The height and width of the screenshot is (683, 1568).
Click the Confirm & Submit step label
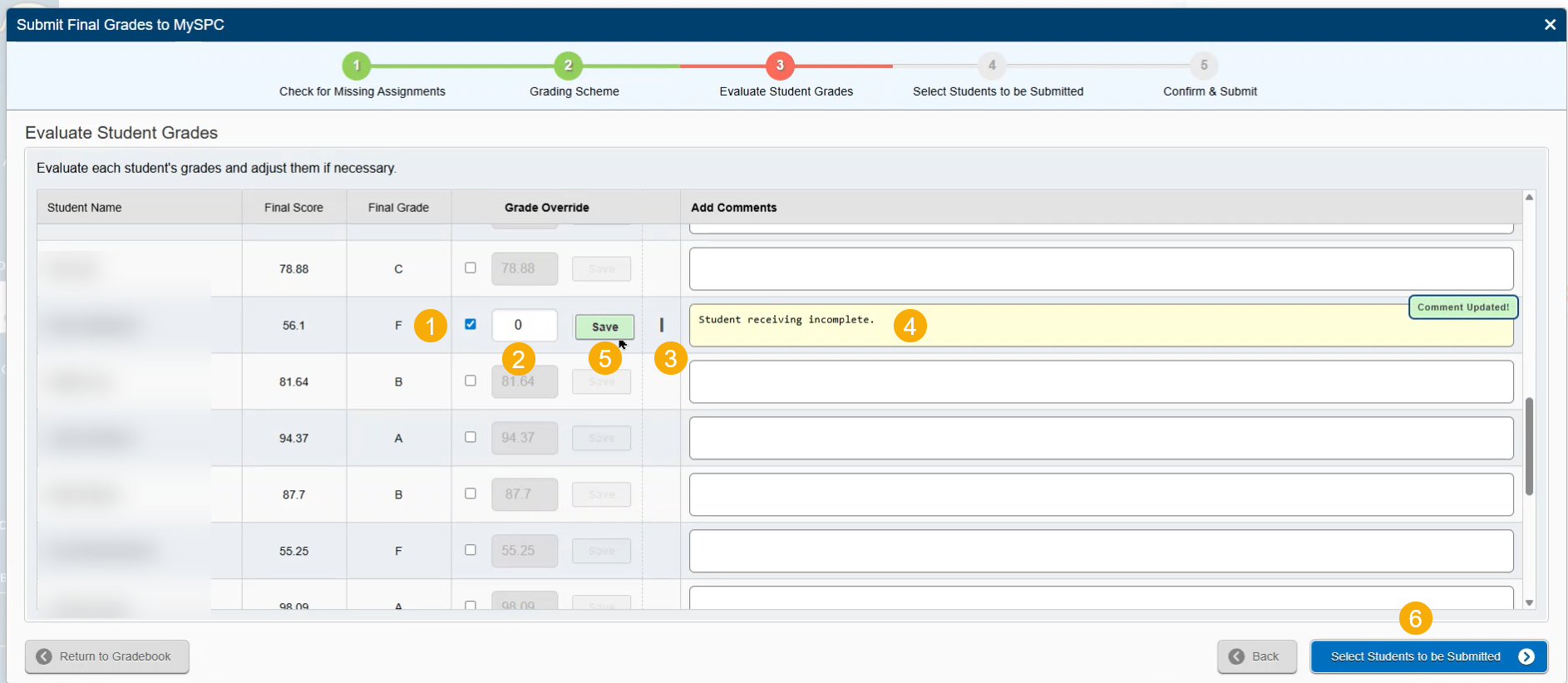click(x=1211, y=91)
